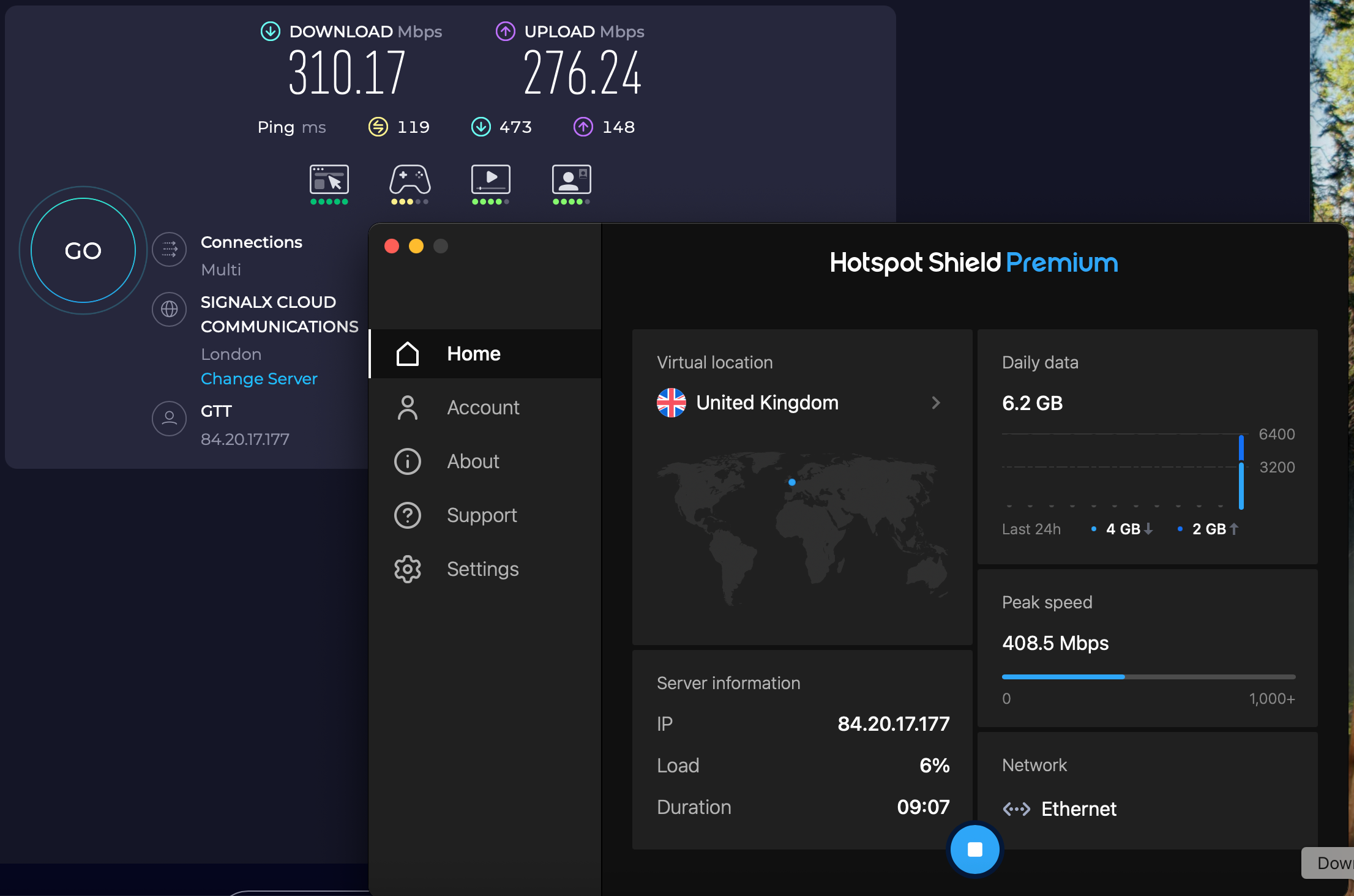The width and height of the screenshot is (1354, 896).
Task: Open the Account section in the sidebar
Action: click(x=485, y=408)
